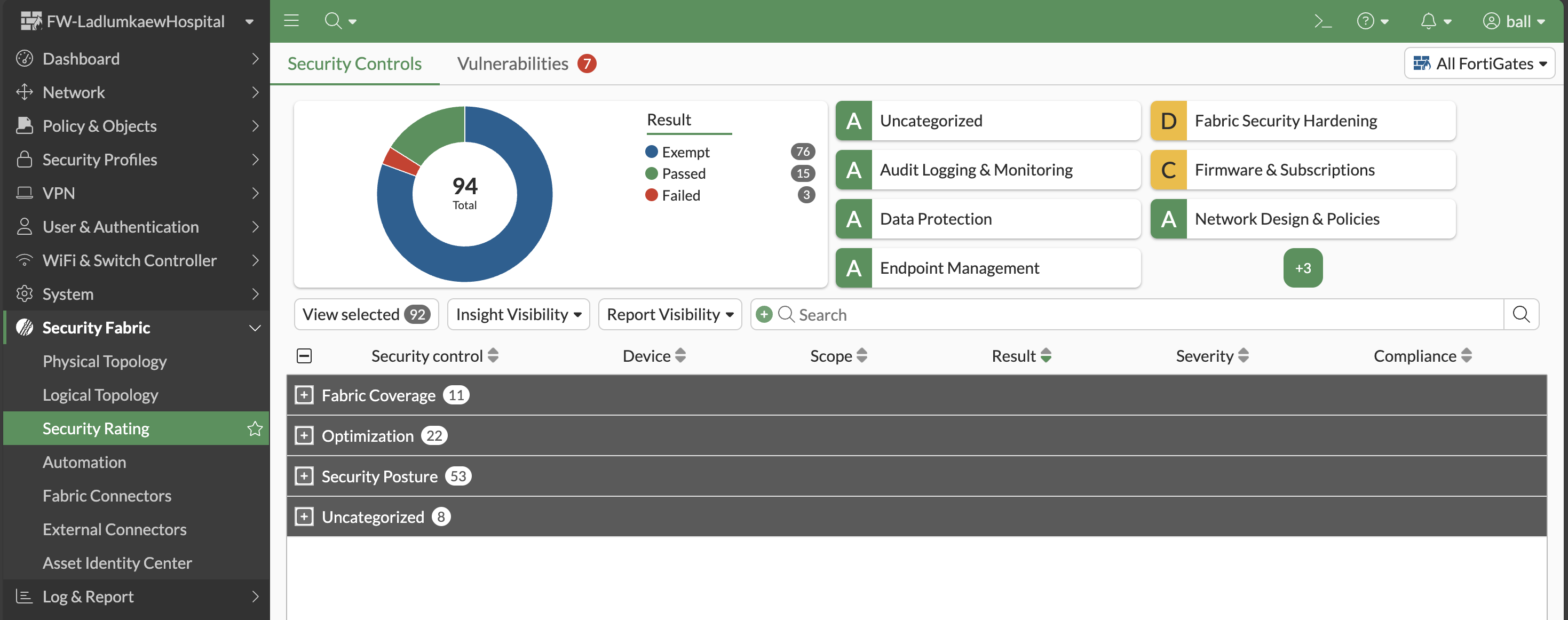This screenshot has height=620, width=1568.
Task: Sort by Device column arrows
Action: 680,355
